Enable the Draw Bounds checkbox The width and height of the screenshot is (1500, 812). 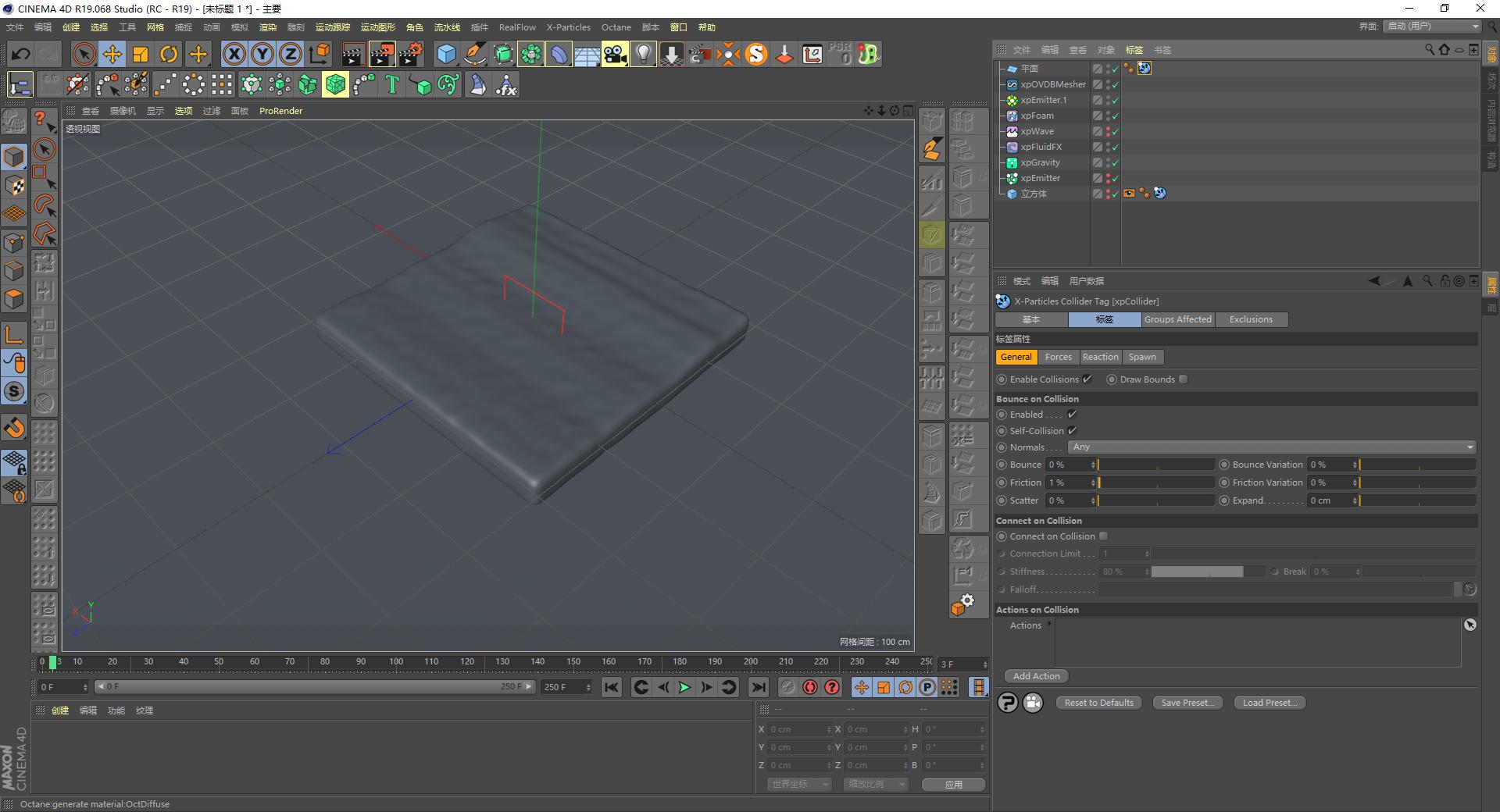(1183, 379)
